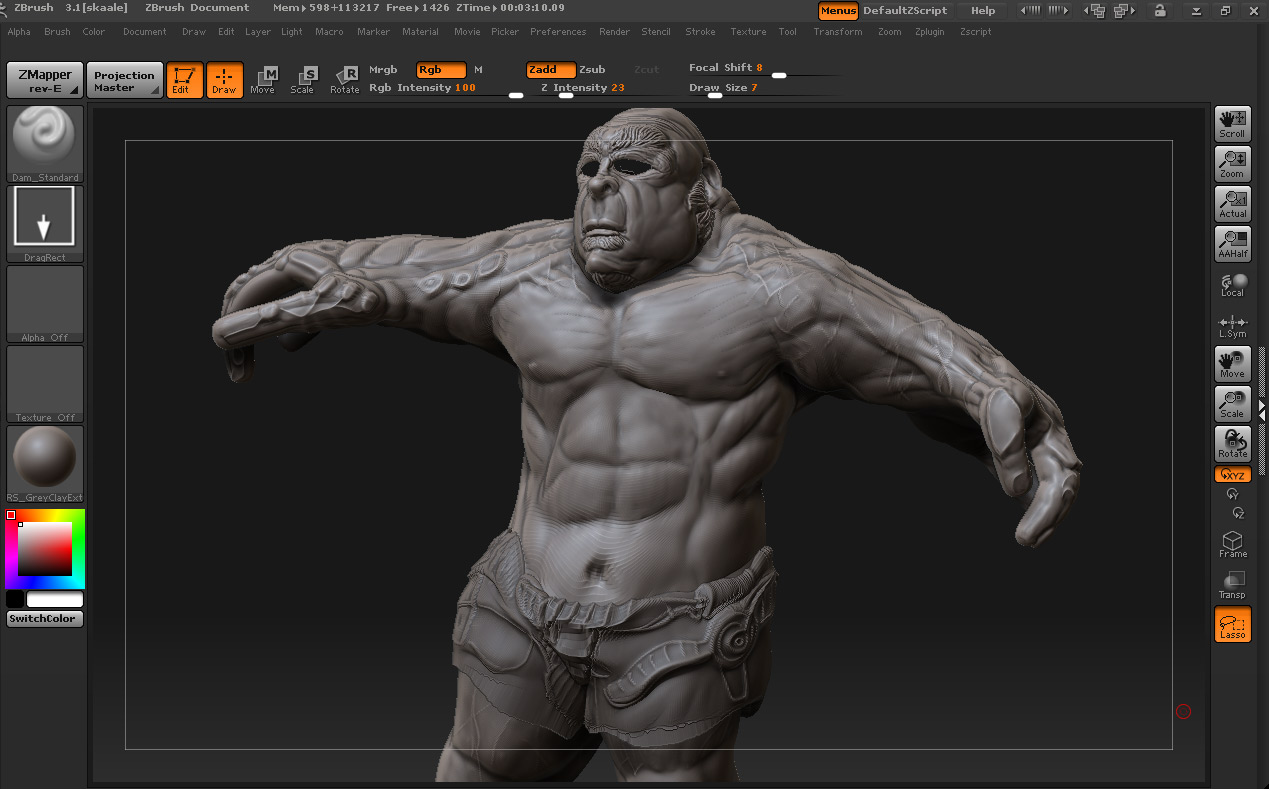The height and width of the screenshot is (789, 1269).
Task: Click the Rotate button in right shelf
Action: [x=1233, y=444]
